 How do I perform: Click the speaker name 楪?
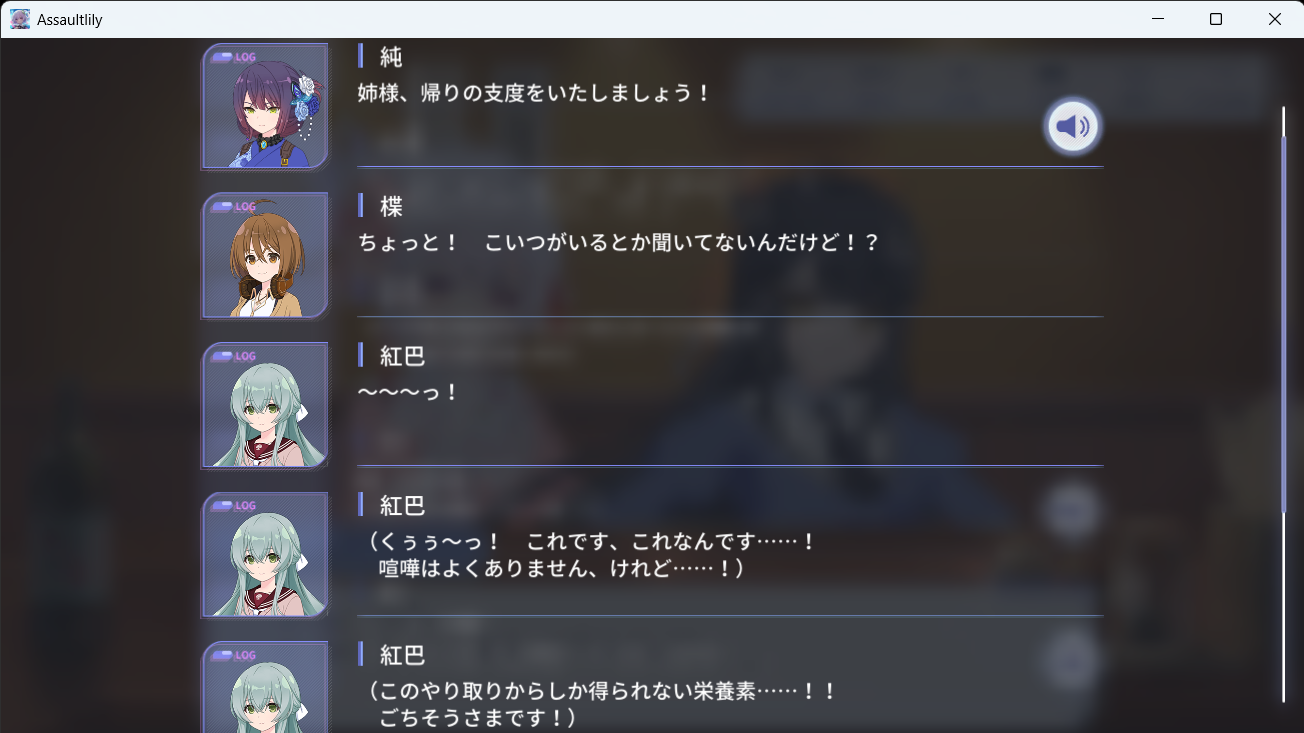pos(391,206)
